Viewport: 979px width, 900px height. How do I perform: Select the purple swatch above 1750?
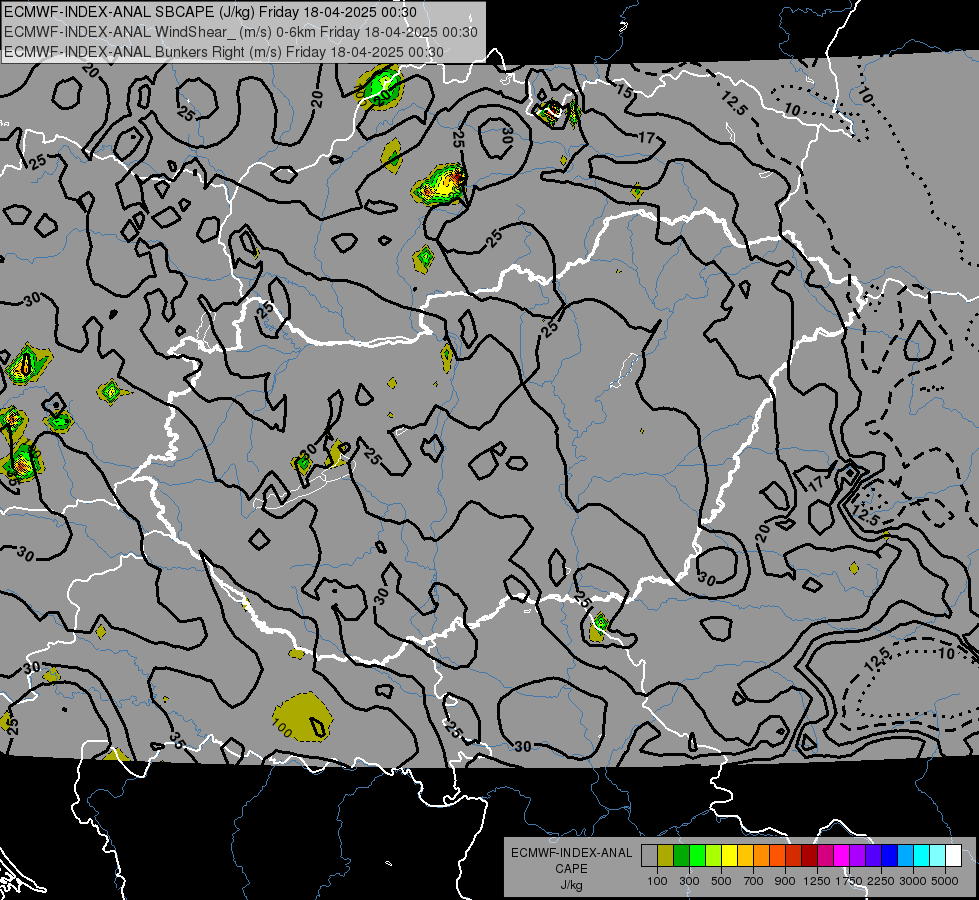pos(857,856)
